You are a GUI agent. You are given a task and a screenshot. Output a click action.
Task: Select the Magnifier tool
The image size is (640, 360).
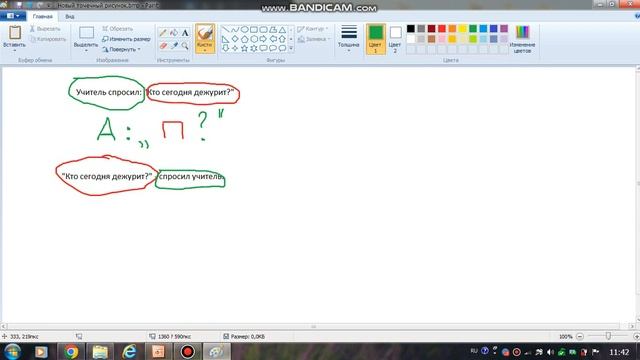pyautogui.click(x=185, y=46)
